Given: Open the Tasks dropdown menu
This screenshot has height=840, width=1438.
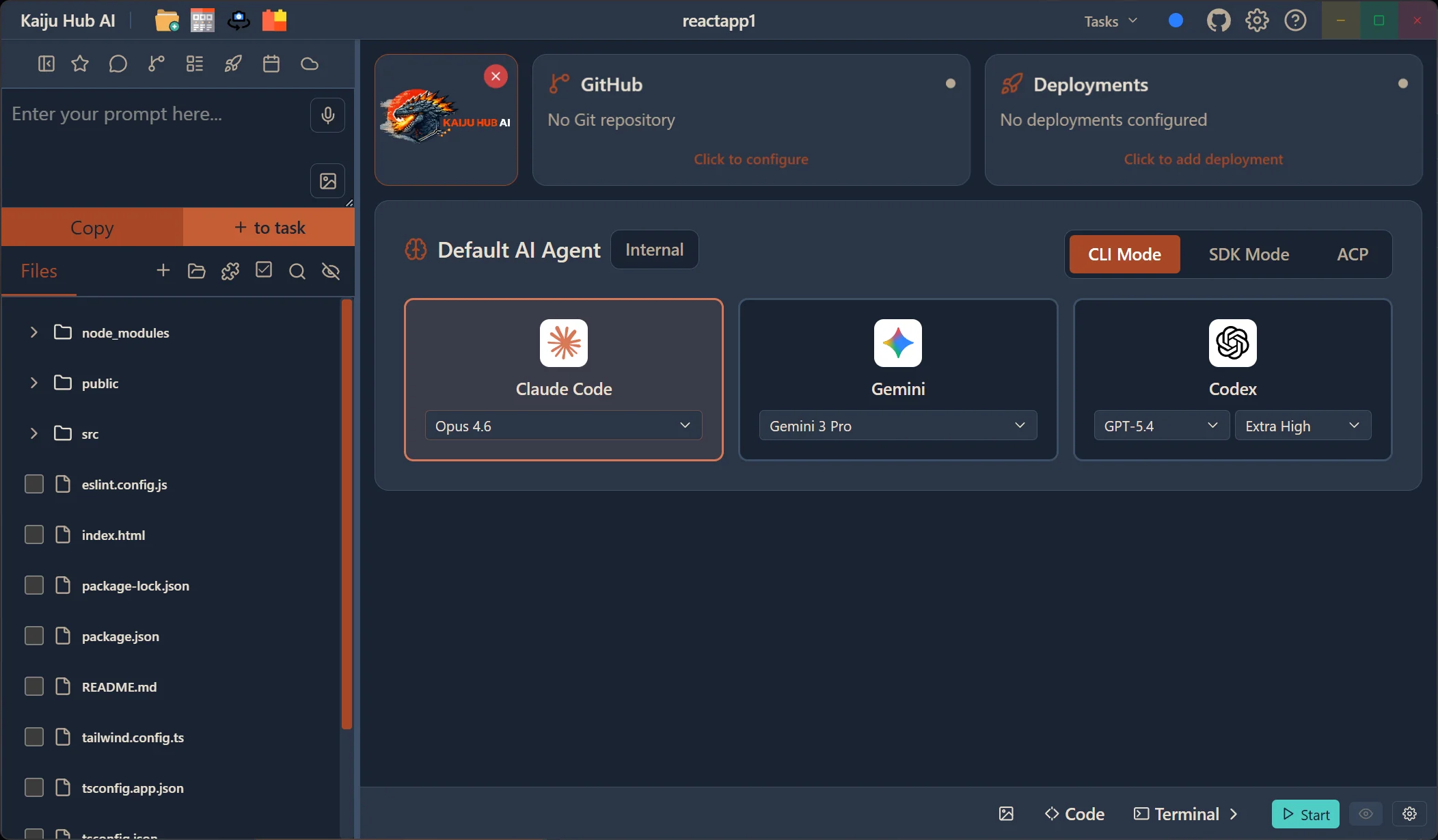Looking at the screenshot, I should [1111, 21].
